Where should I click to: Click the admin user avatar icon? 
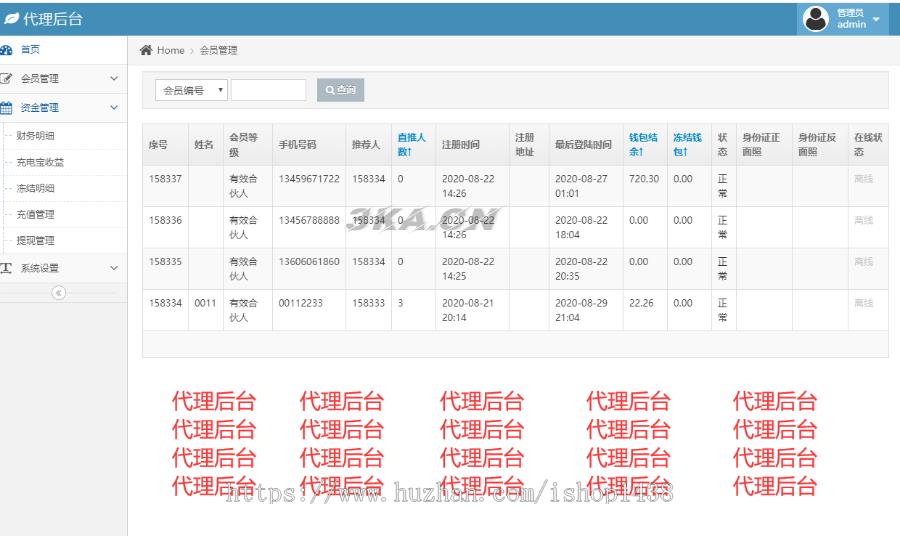pos(816,19)
